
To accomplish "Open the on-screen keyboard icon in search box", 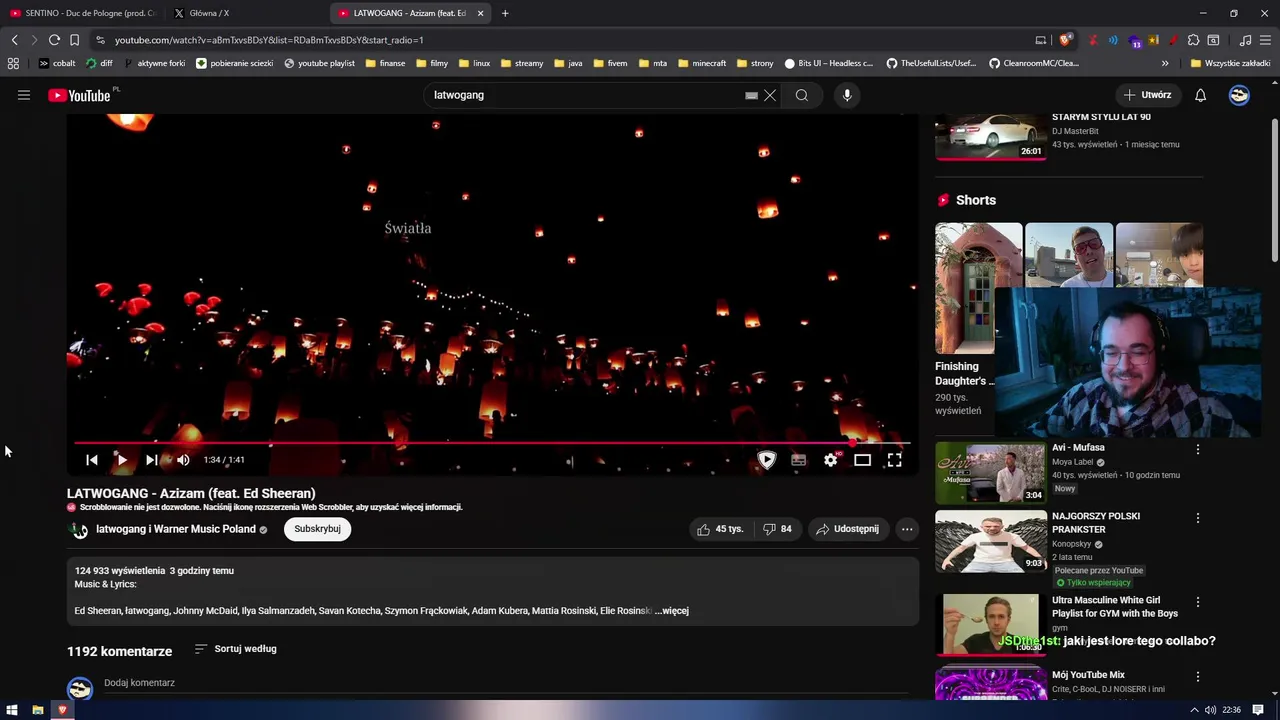I will pyautogui.click(x=751, y=95).
